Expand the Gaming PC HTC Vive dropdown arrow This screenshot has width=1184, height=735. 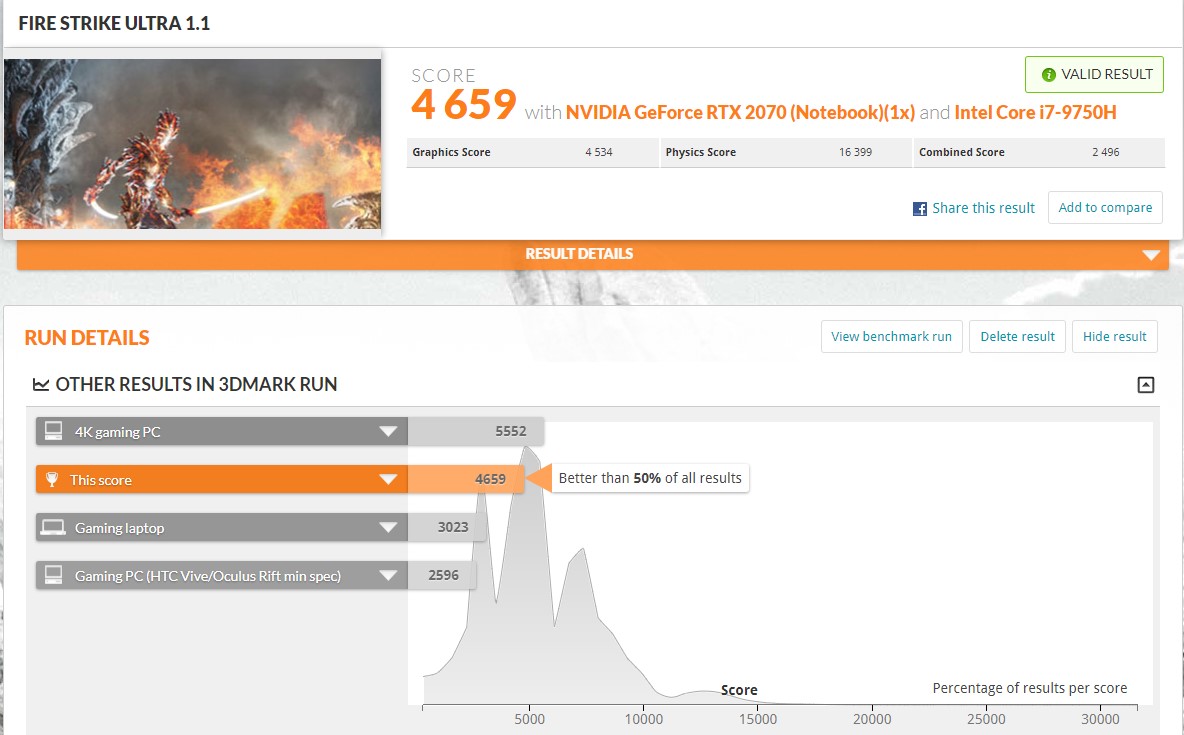tap(388, 575)
